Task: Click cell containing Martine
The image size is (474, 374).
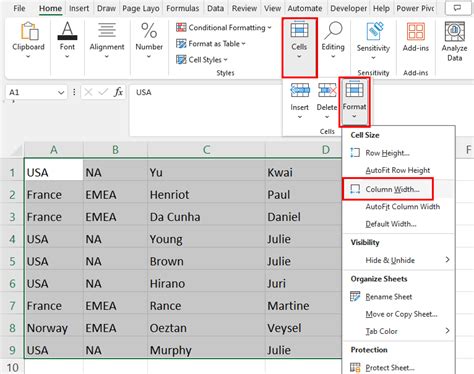Action: coord(304,306)
